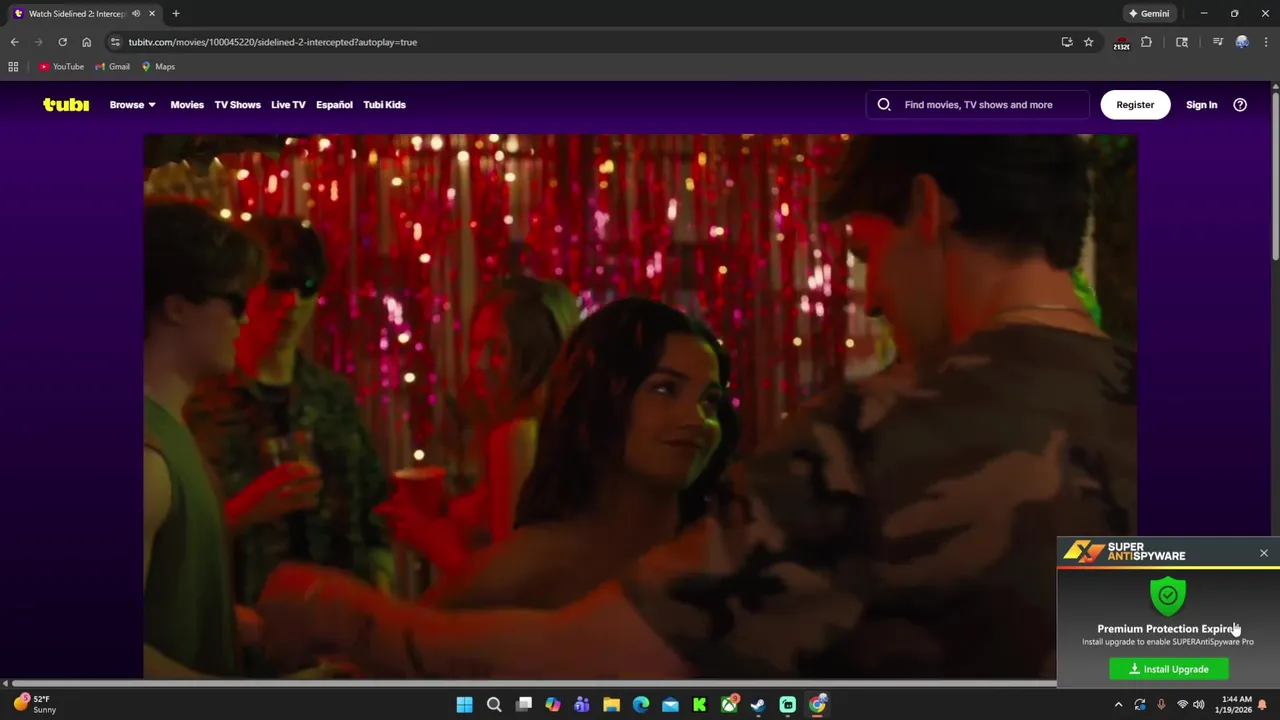Click the page horizontal scrollbar
Screen dimensions: 1280x720
click(533, 684)
